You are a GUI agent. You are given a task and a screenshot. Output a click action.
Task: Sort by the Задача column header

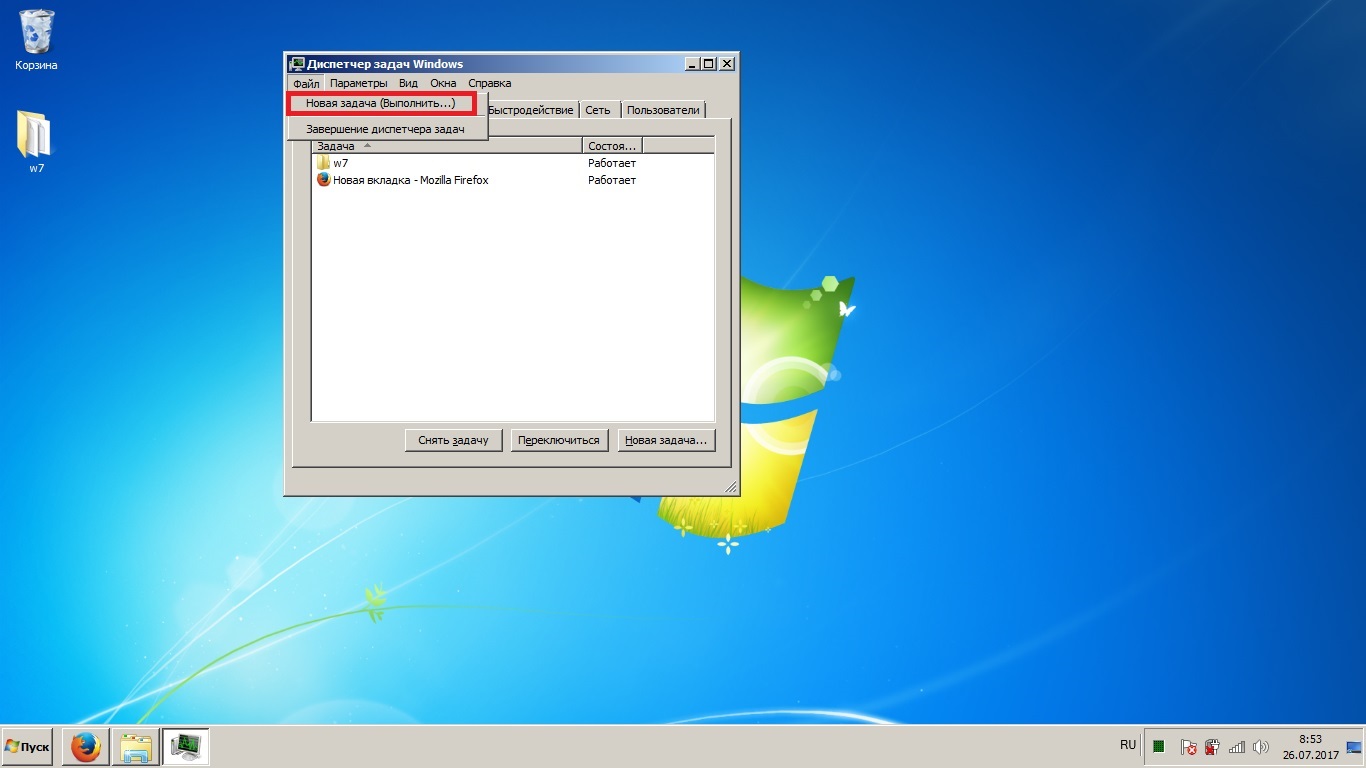click(x=447, y=146)
